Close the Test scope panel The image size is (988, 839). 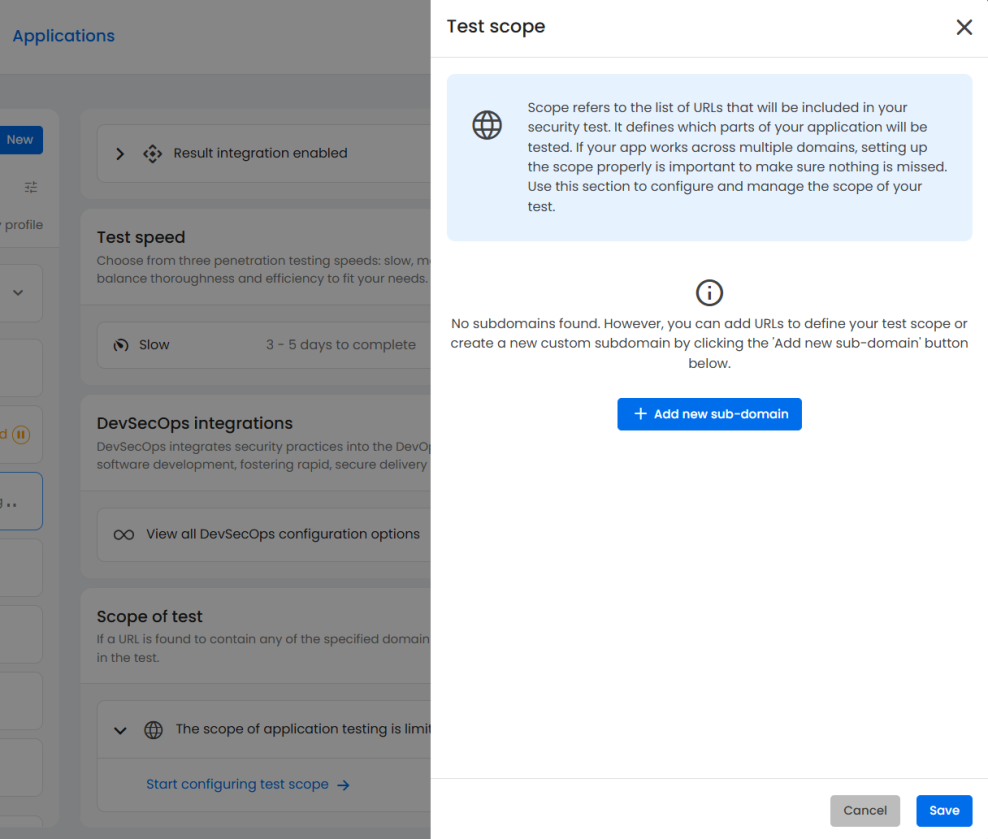click(963, 27)
